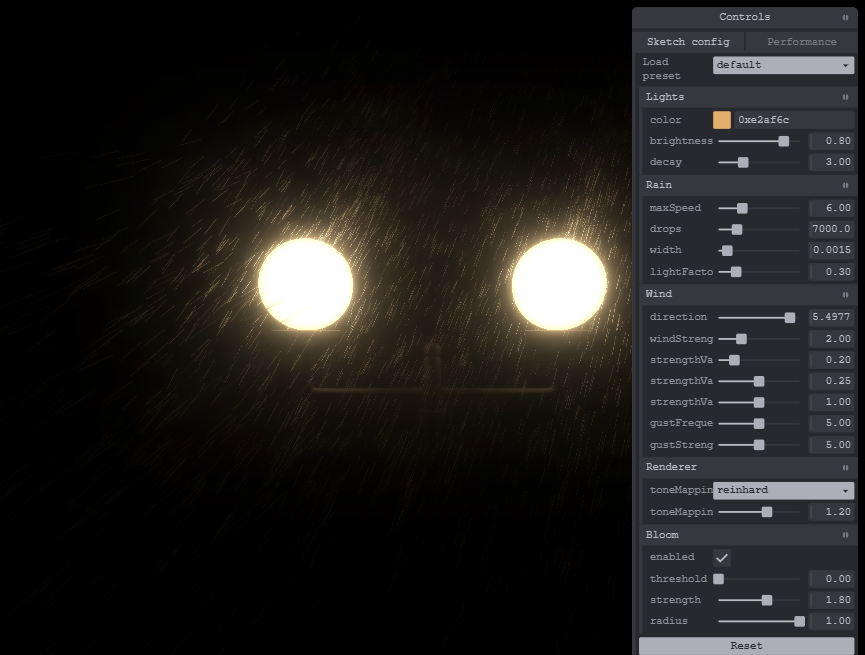The image size is (865, 655).
Task: Collapse the Rain folder icon
Action: click(x=845, y=185)
